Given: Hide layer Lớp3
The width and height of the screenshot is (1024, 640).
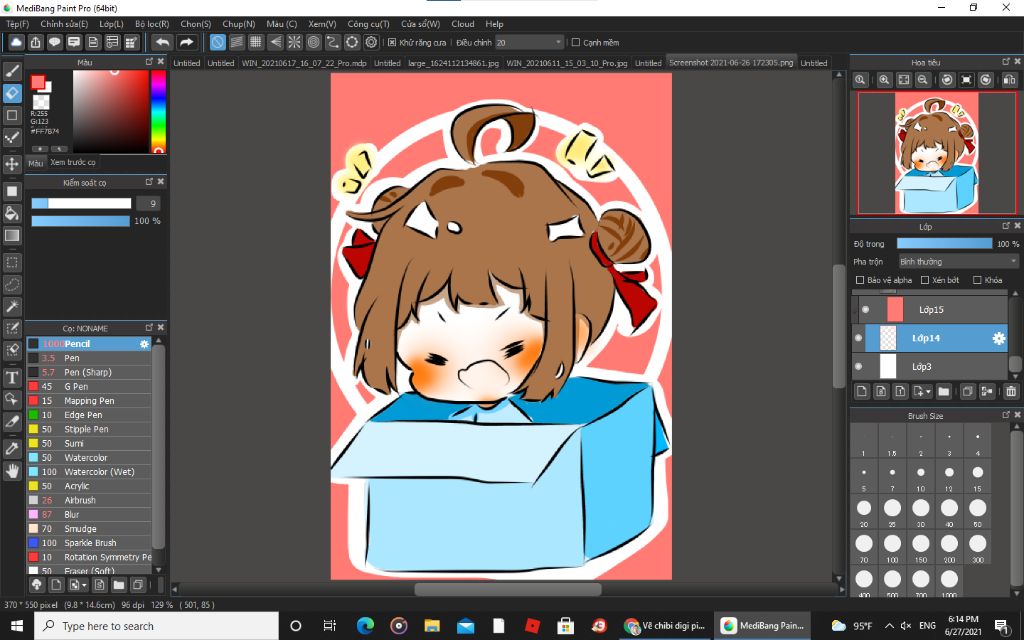Looking at the screenshot, I should click(x=858, y=366).
